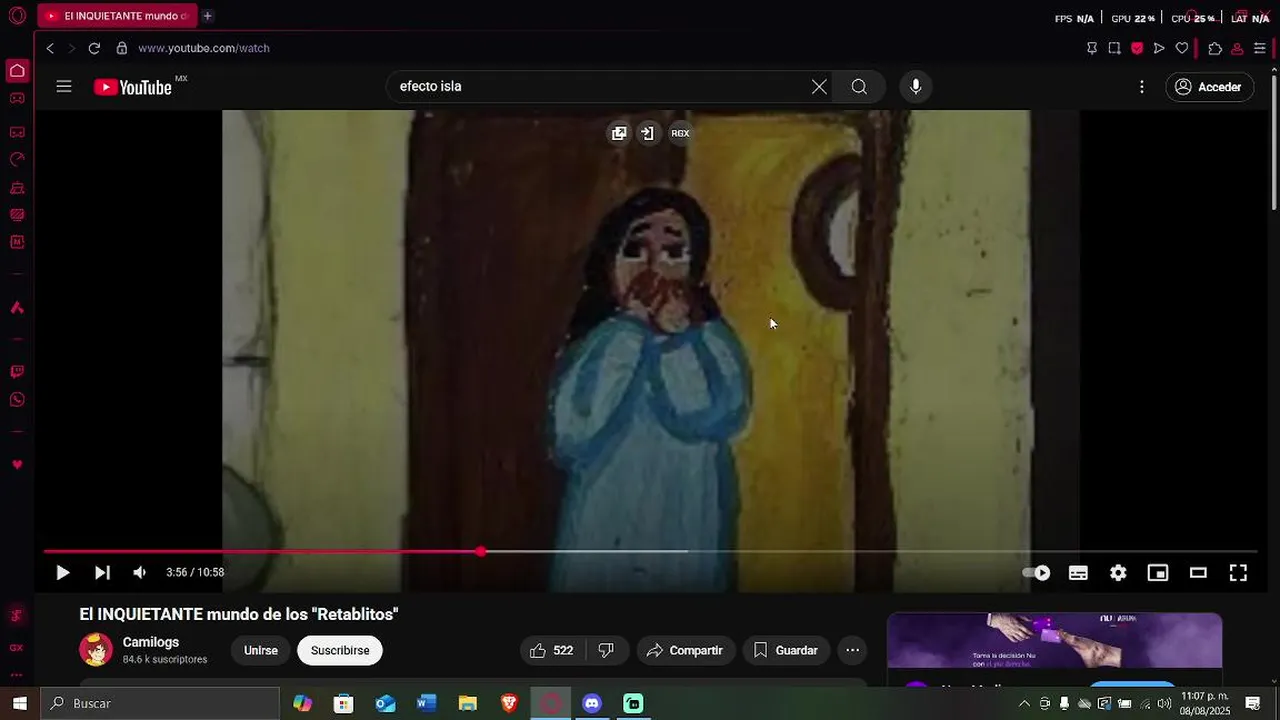Open a new browser tab
The height and width of the screenshot is (720, 1280).
[208, 16]
